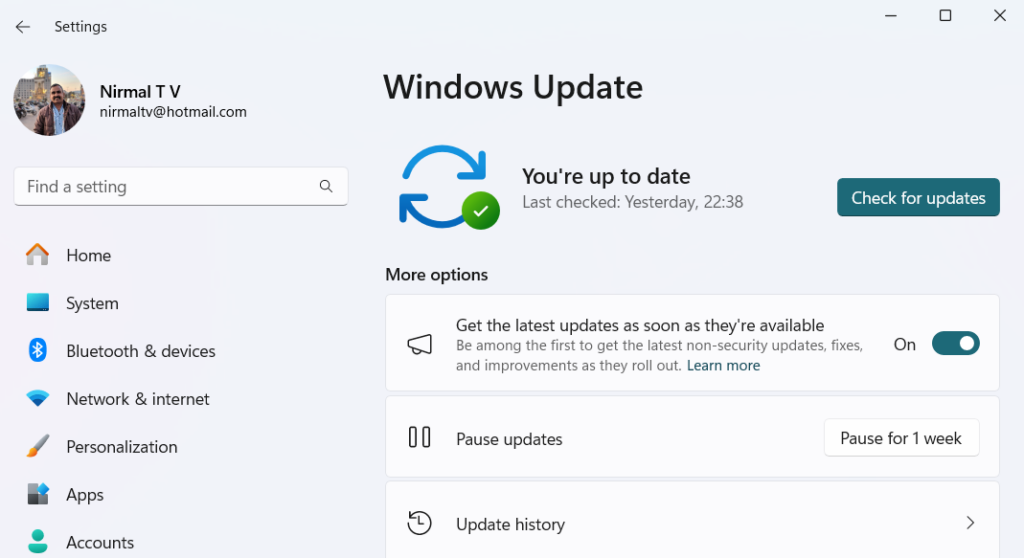Click the Accounts person icon
This screenshot has width=1024, height=558.
(37, 542)
